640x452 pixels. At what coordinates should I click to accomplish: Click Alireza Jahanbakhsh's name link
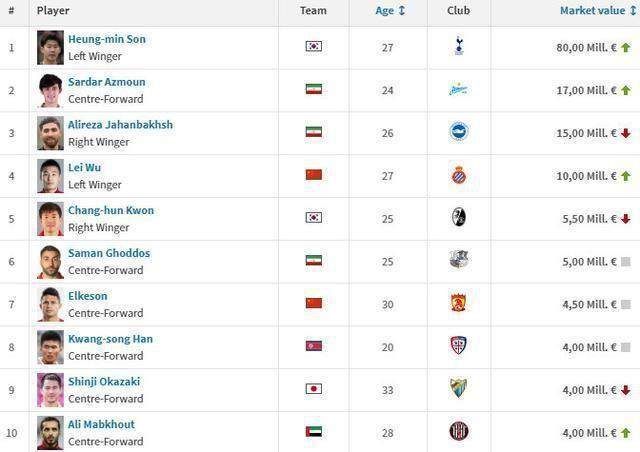pyautogui.click(x=120, y=125)
